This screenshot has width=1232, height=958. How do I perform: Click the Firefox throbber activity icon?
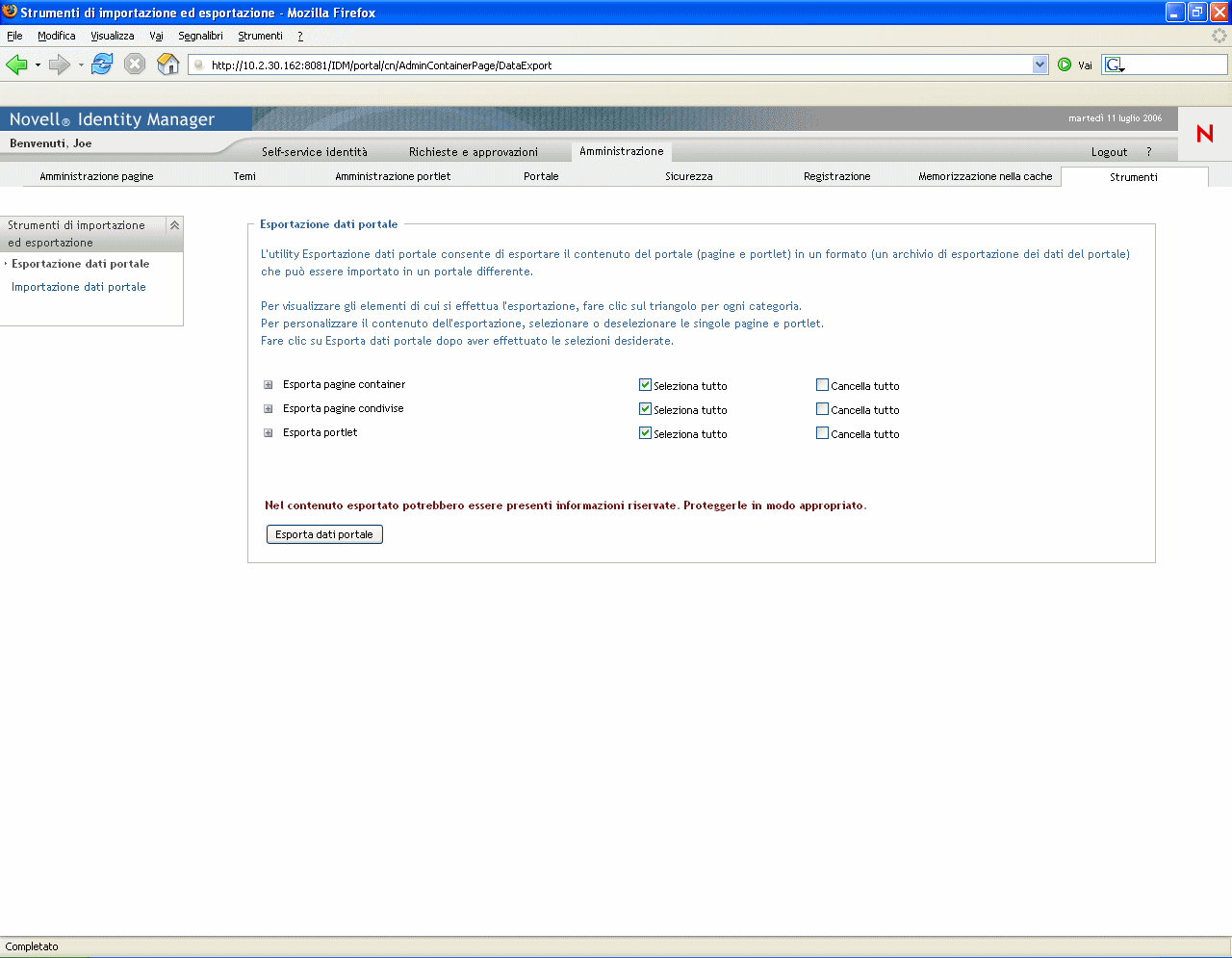pyautogui.click(x=1219, y=36)
